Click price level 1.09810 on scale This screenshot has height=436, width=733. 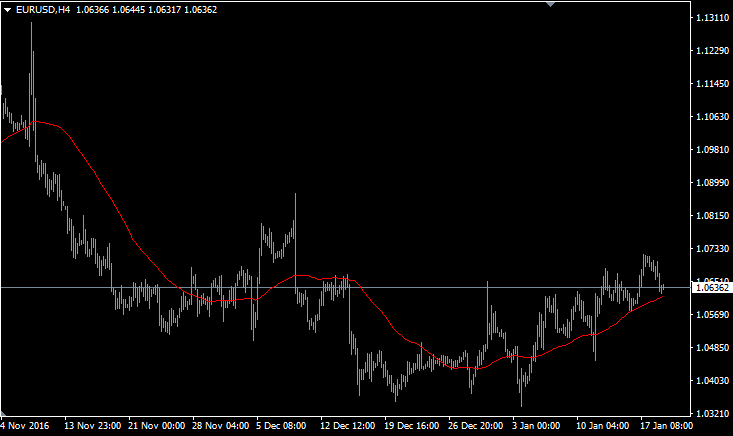point(712,150)
